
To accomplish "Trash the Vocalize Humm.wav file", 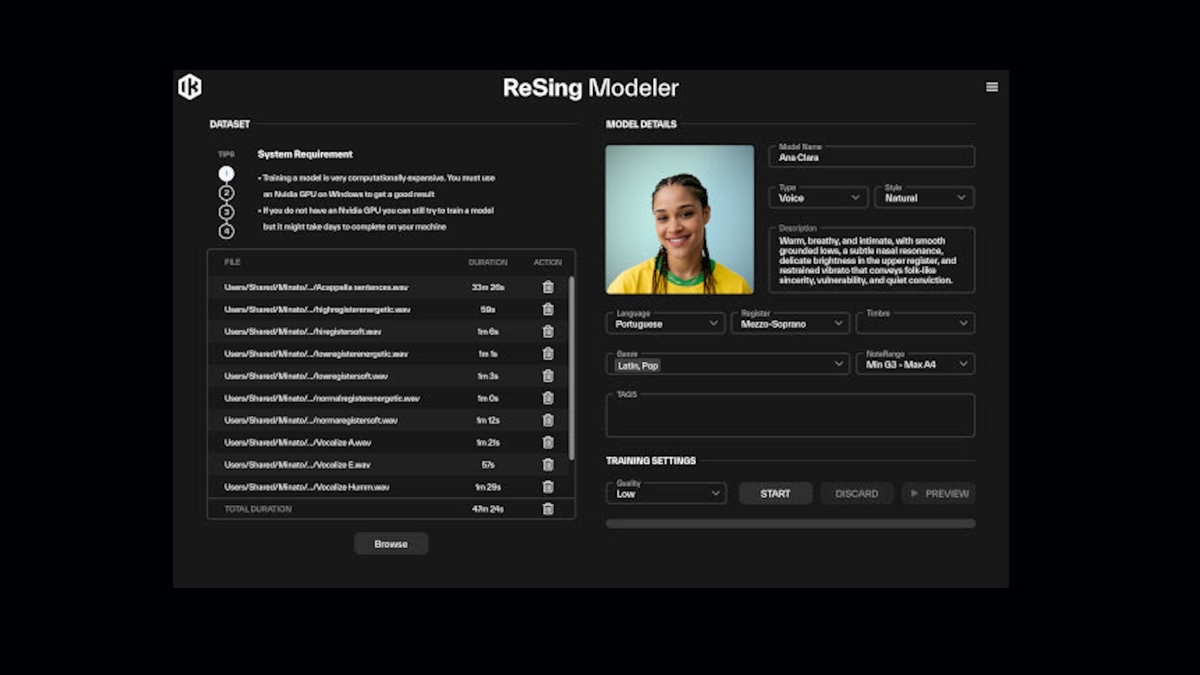I will (548, 486).
